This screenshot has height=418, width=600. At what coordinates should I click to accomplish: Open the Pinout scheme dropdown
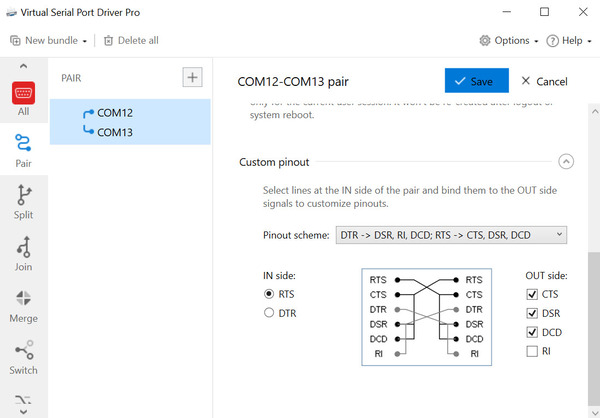(x=451, y=235)
